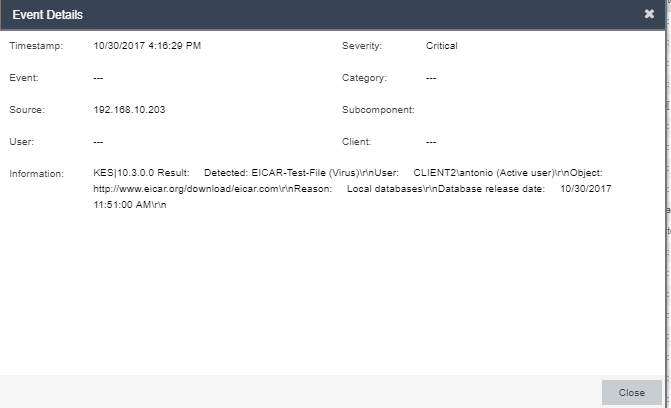671x408 pixels.
Task: Click the Critical severity value
Action: (x=442, y=46)
